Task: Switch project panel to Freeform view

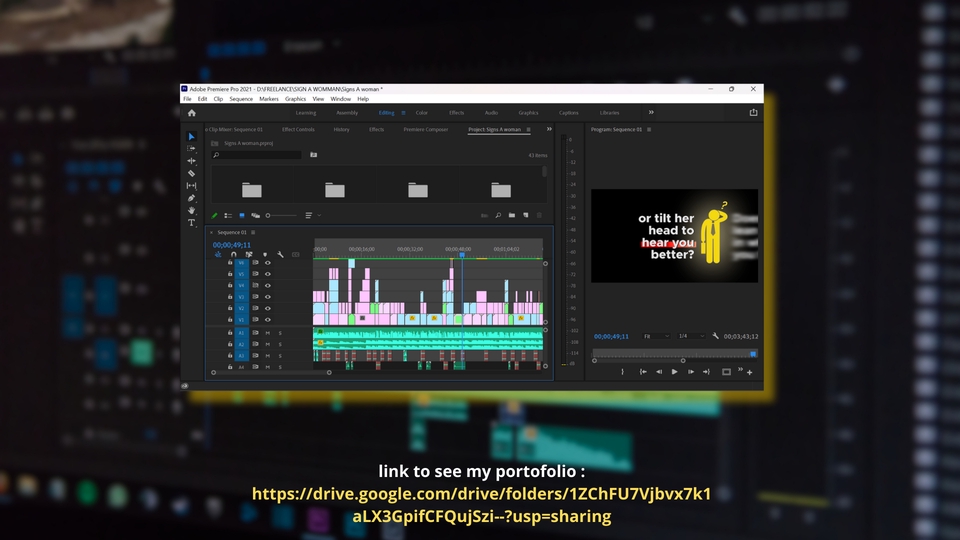Action: tap(255, 216)
